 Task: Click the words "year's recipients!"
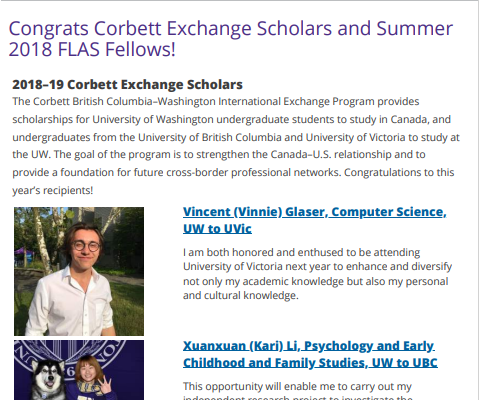pyautogui.click(x=53, y=191)
